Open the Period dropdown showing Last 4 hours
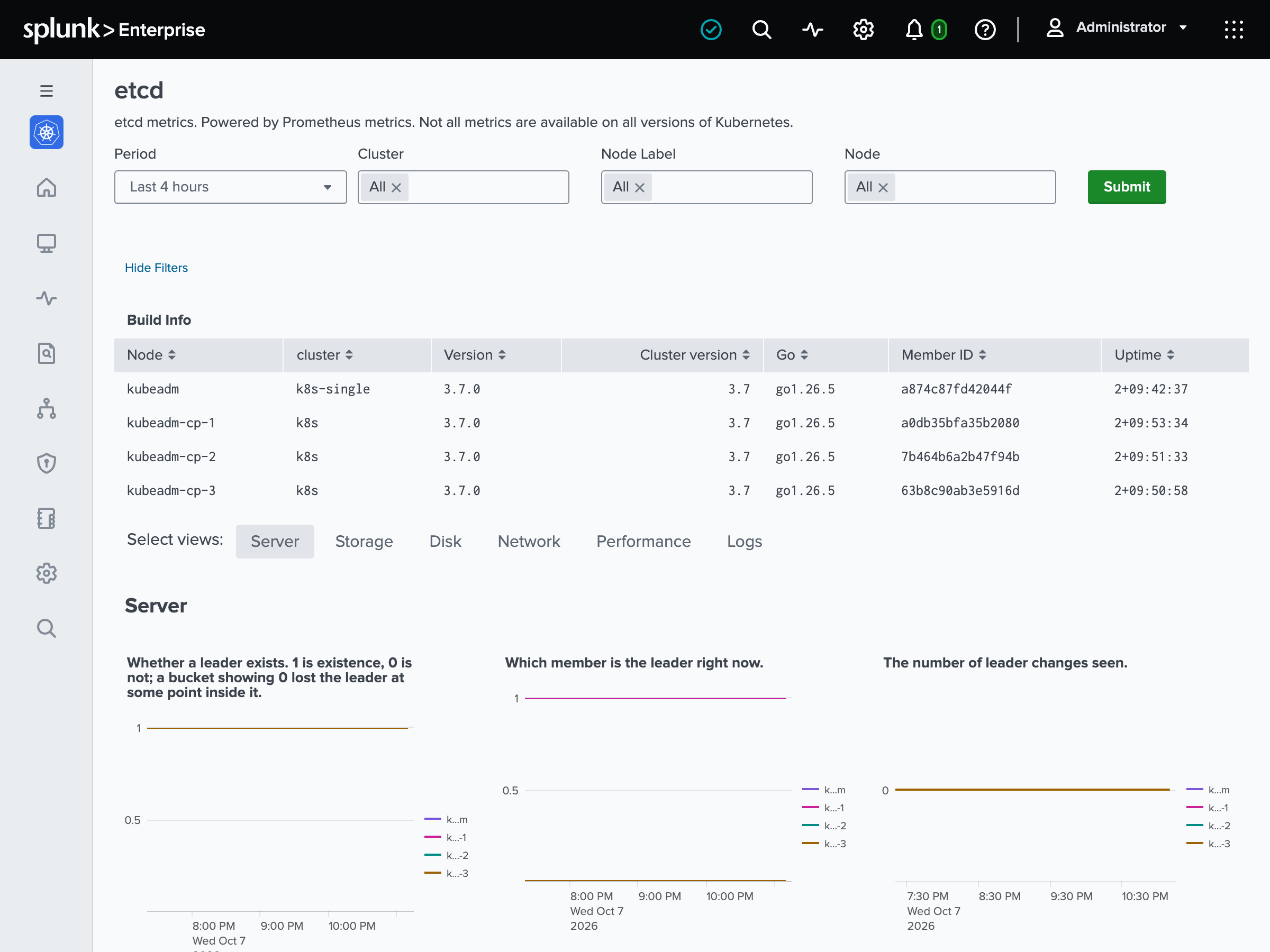 pos(230,187)
